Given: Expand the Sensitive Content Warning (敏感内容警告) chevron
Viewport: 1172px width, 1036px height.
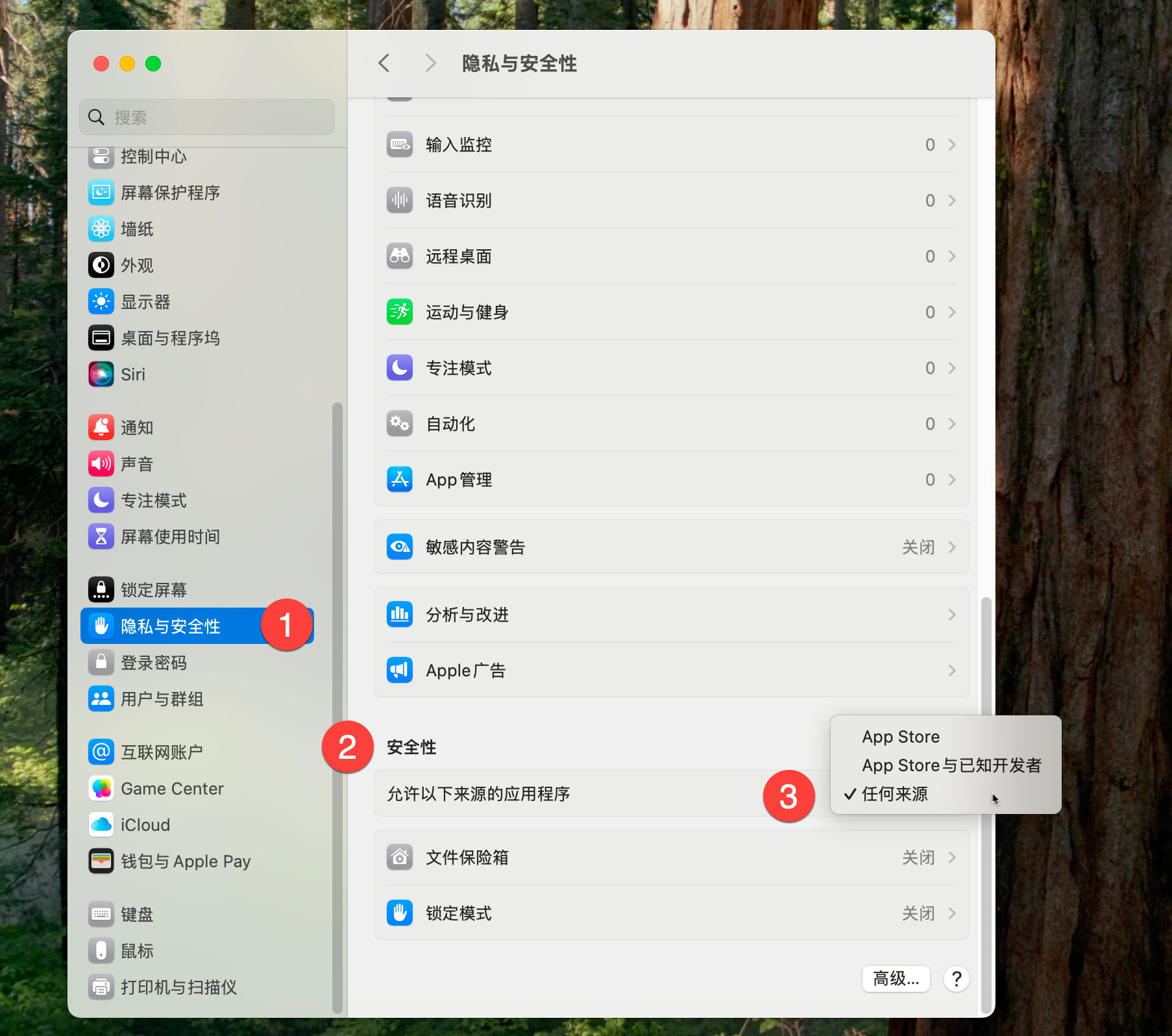Looking at the screenshot, I should [x=952, y=547].
